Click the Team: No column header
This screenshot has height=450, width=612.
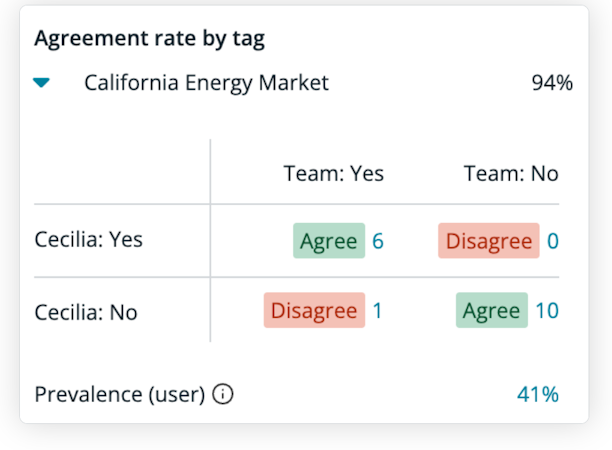(x=511, y=173)
